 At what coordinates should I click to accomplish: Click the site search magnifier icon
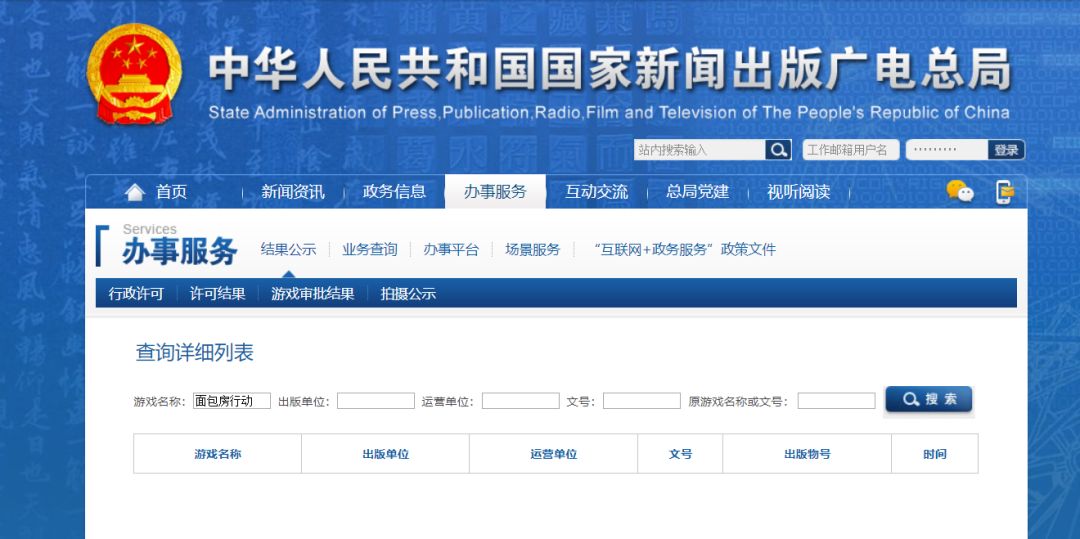pyautogui.click(x=778, y=149)
